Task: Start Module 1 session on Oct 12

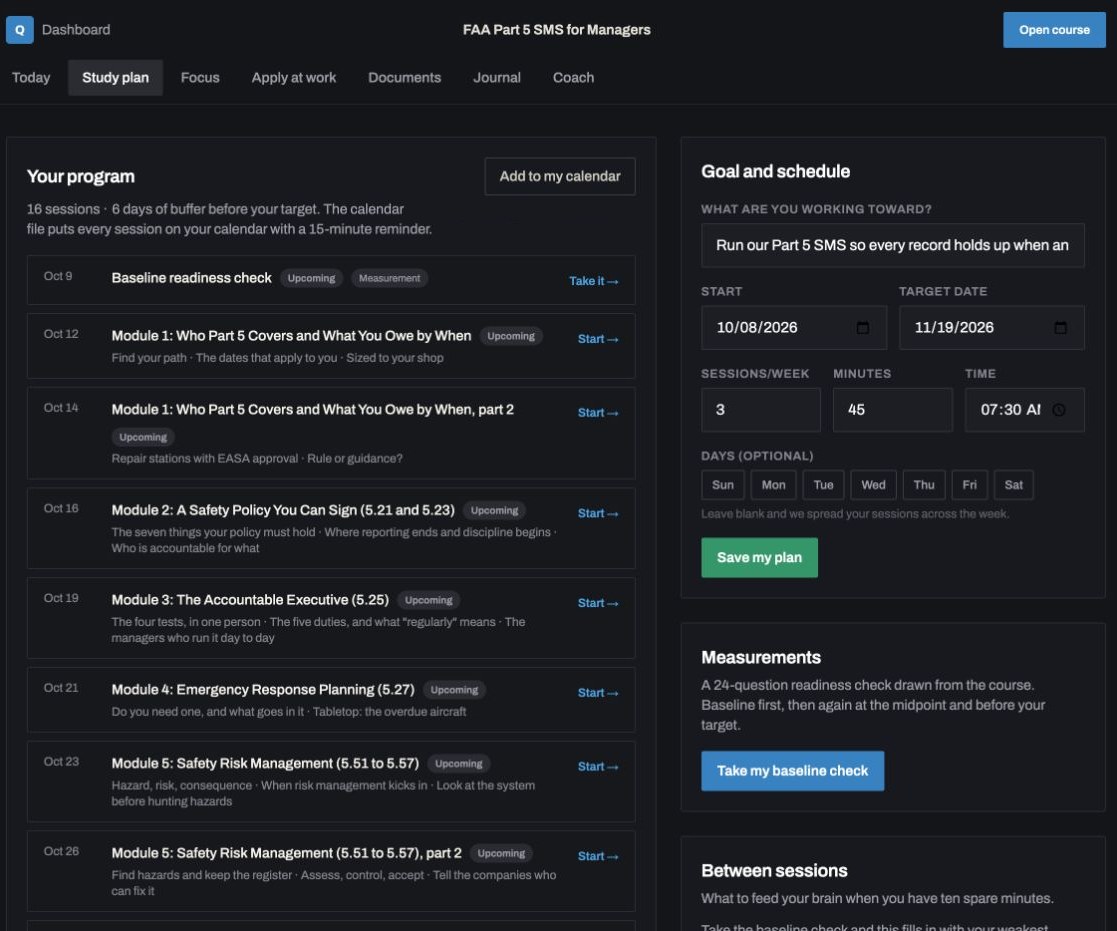Action: [598, 339]
